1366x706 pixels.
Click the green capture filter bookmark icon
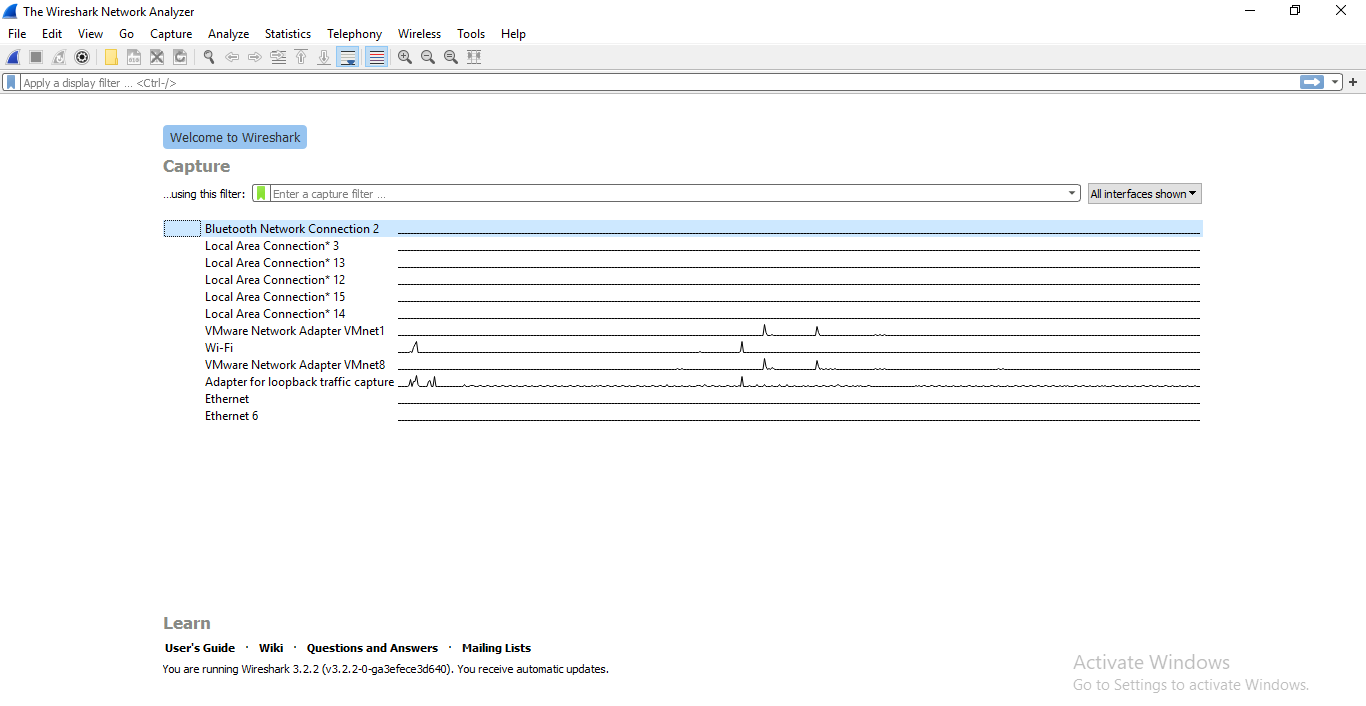[x=261, y=194]
